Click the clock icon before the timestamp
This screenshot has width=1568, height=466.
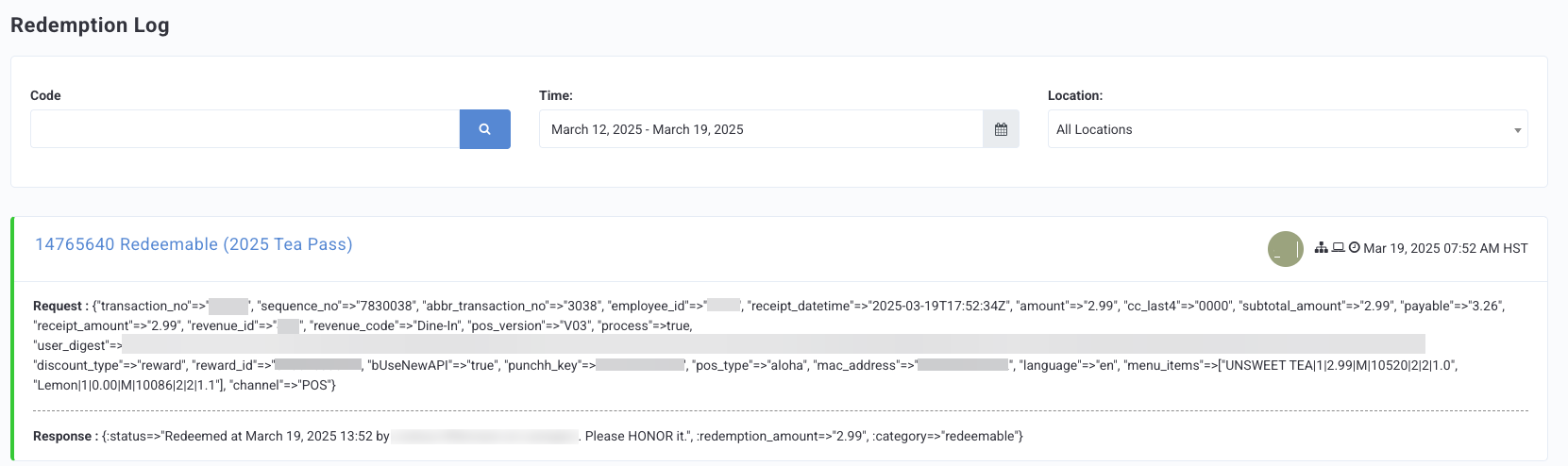click(1354, 248)
